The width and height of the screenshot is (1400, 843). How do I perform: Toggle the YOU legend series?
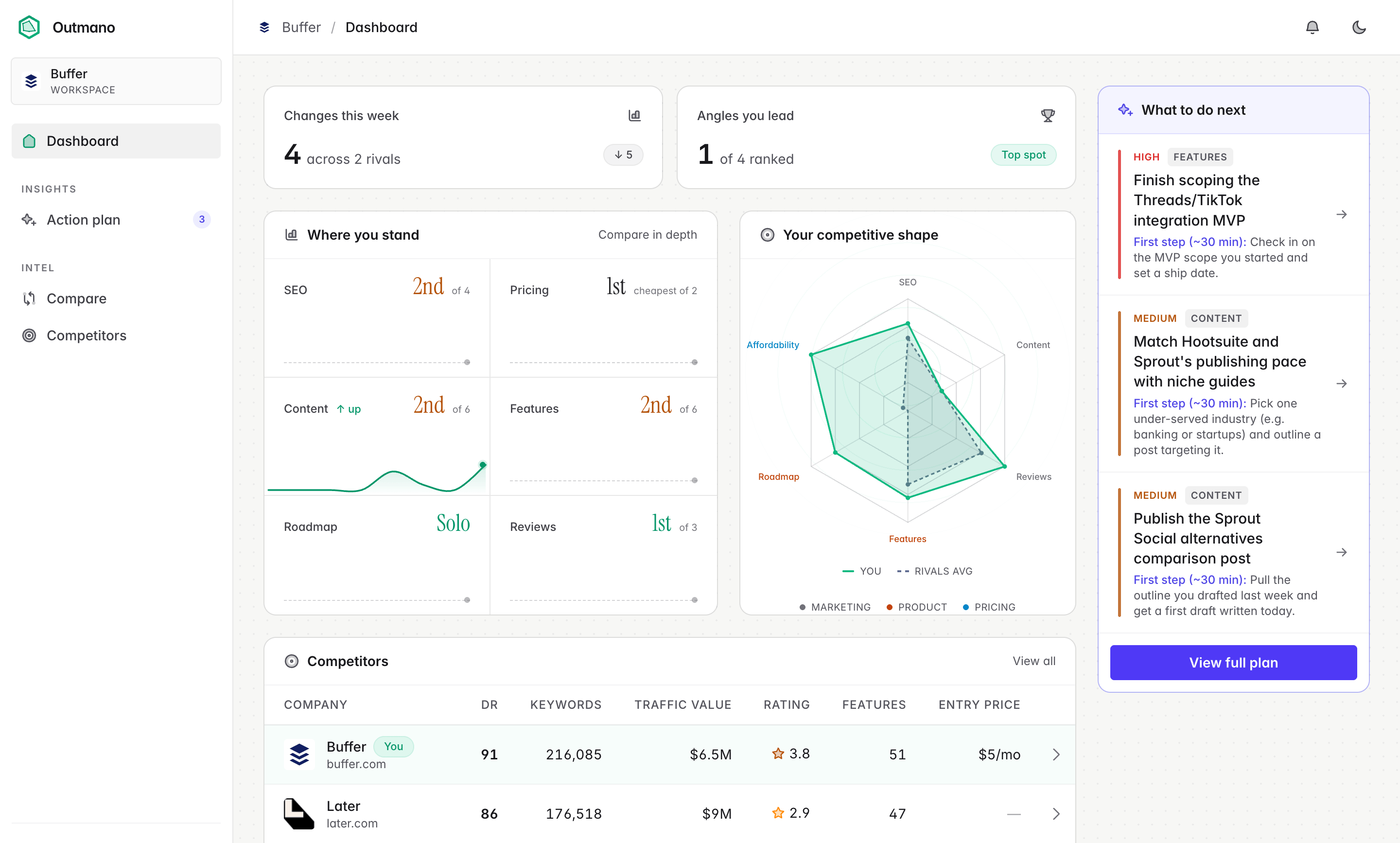[861, 571]
